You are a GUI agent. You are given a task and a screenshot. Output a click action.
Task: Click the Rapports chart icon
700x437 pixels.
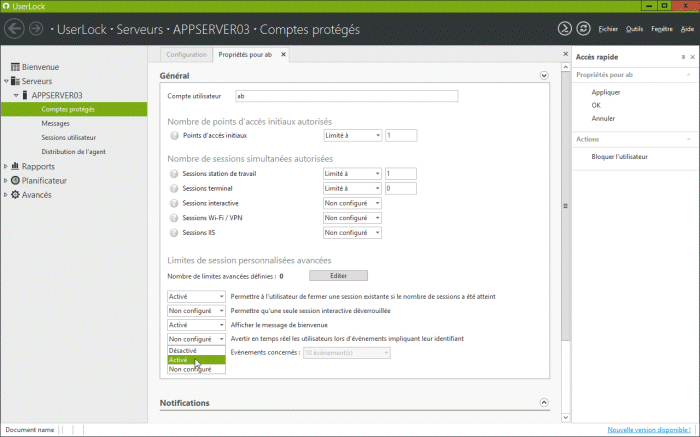(15, 166)
